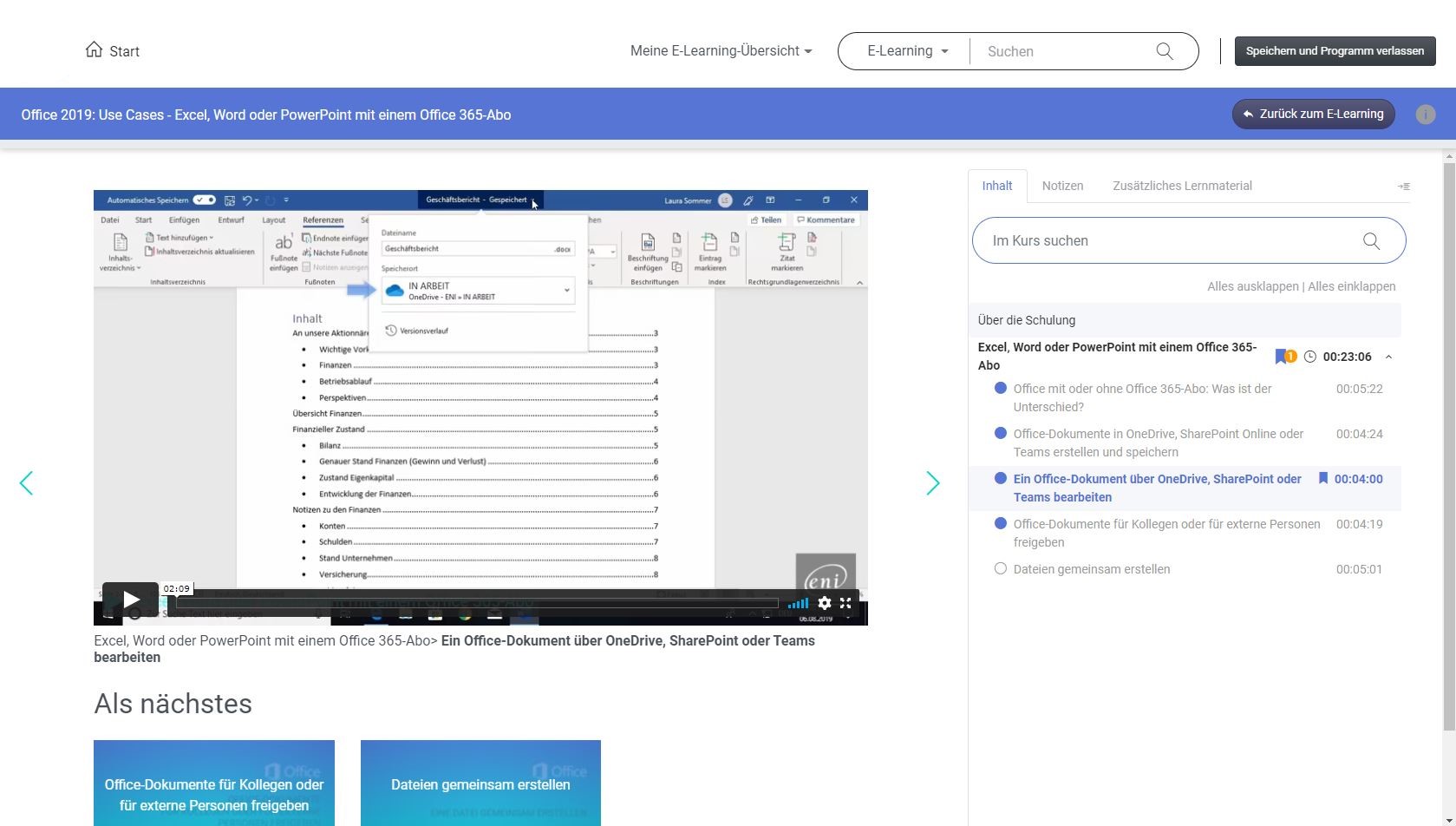Click the info icon in blue header
The width and height of the screenshot is (1456, 826).
(1425, 115)
